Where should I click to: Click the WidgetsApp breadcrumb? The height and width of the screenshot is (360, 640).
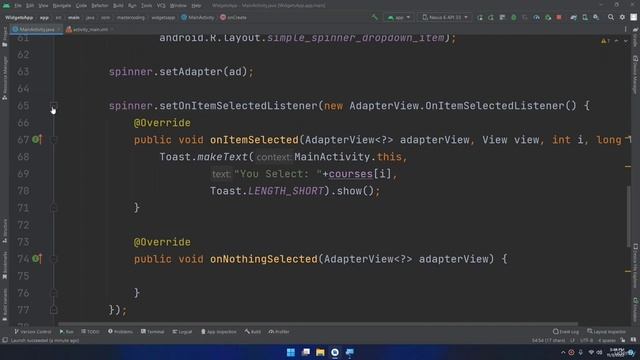[19, 18]
